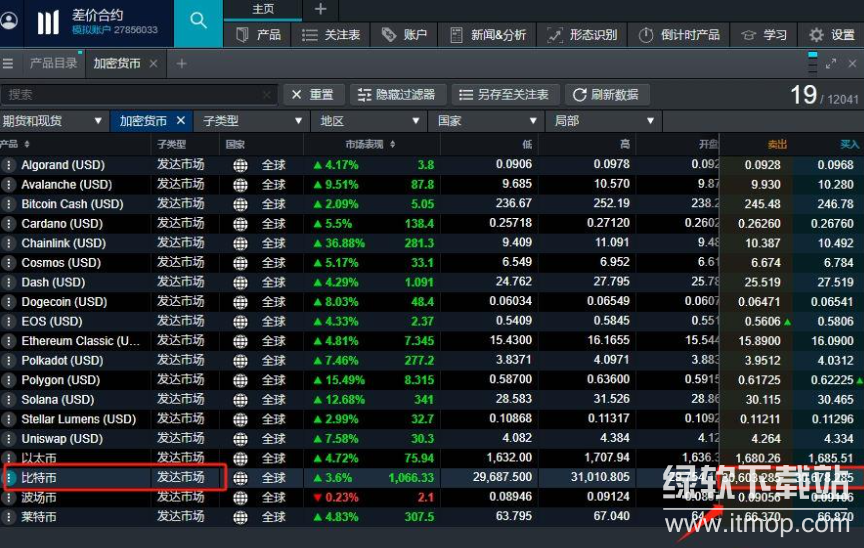Screen dimensions: 864x548
Task: Click the 重置 reset button
Action: [x=311, y=94]
